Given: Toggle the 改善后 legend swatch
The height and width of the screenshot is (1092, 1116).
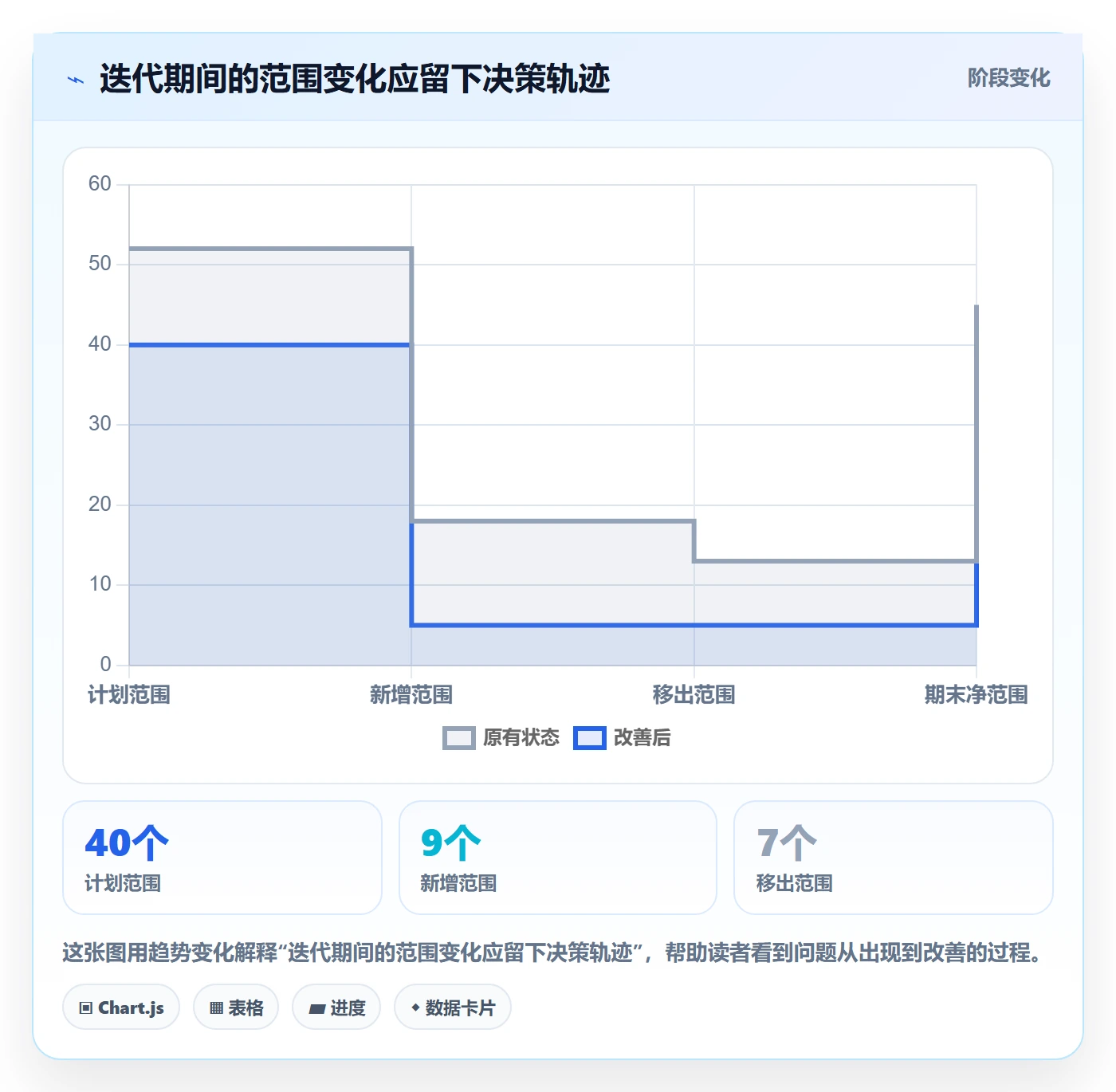Looking at the screenshot, I should coord(590,738).
